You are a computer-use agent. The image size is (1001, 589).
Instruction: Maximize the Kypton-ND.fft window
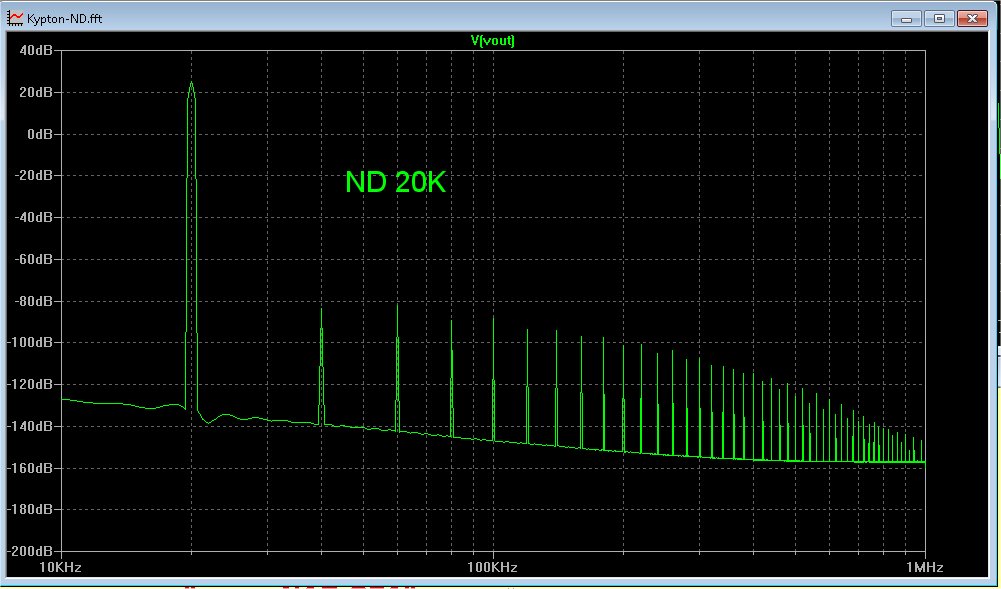coord(939,19)
